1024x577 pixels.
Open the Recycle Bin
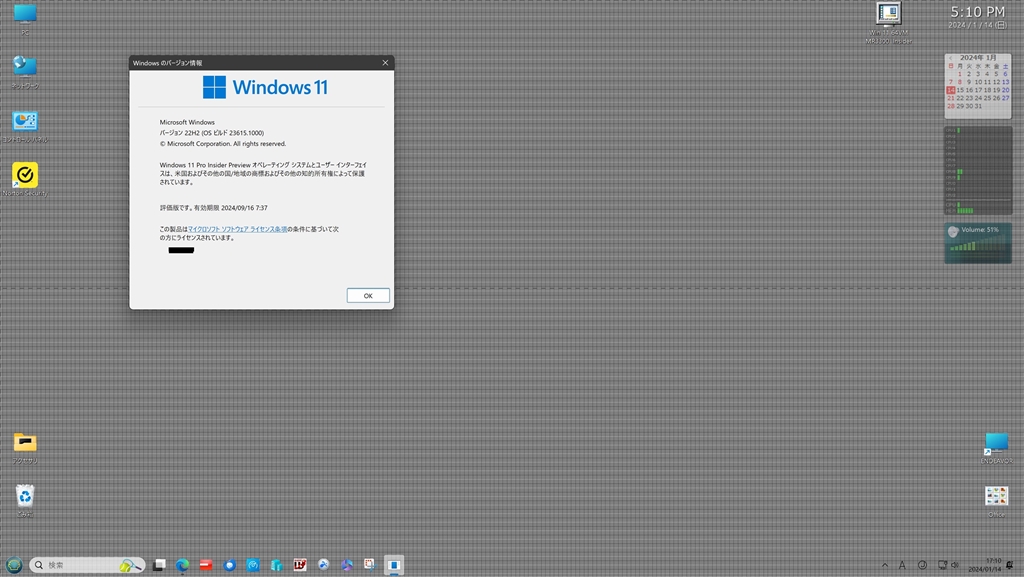tap(25, 501)
